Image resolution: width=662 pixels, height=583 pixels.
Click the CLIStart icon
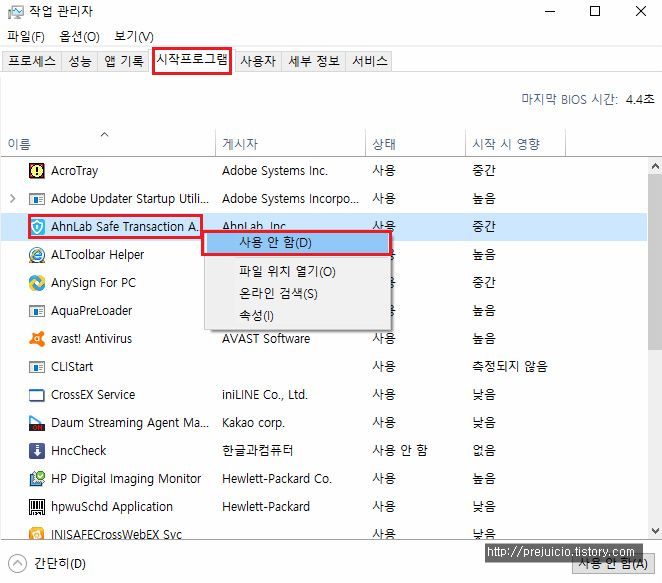37,367
